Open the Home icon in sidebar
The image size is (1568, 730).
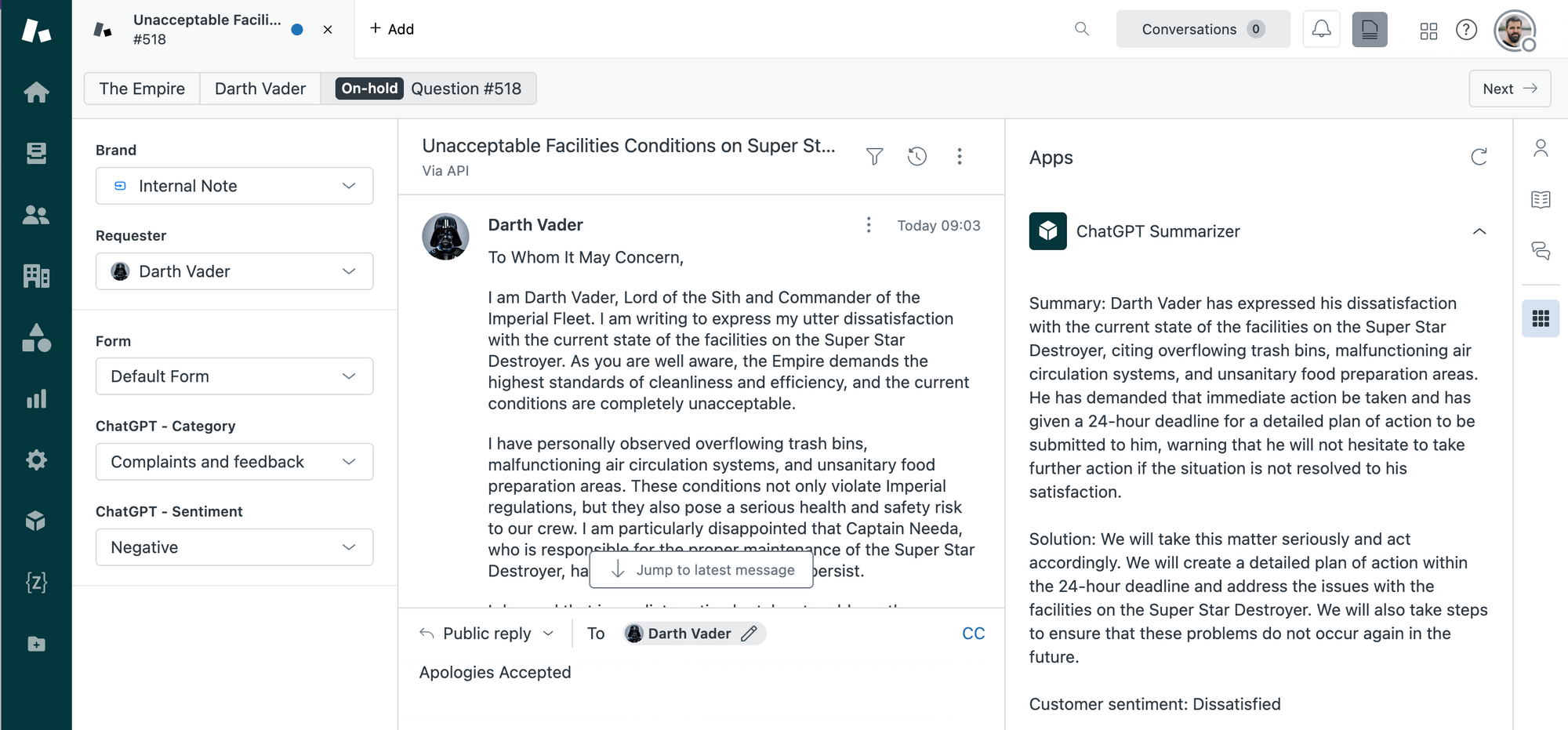tap(36, 93)
